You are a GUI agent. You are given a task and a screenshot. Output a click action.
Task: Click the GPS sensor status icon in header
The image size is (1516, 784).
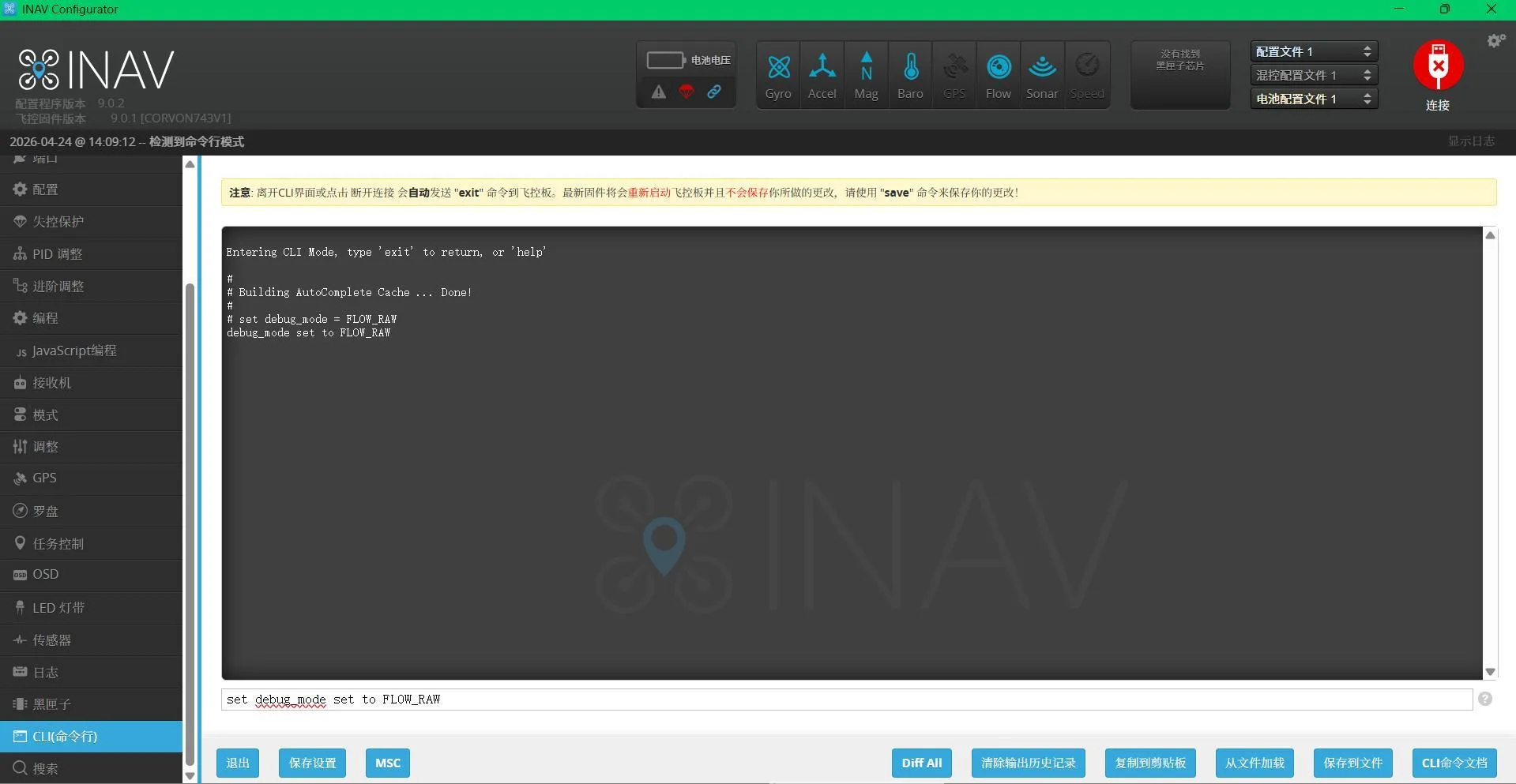[955, 76]
